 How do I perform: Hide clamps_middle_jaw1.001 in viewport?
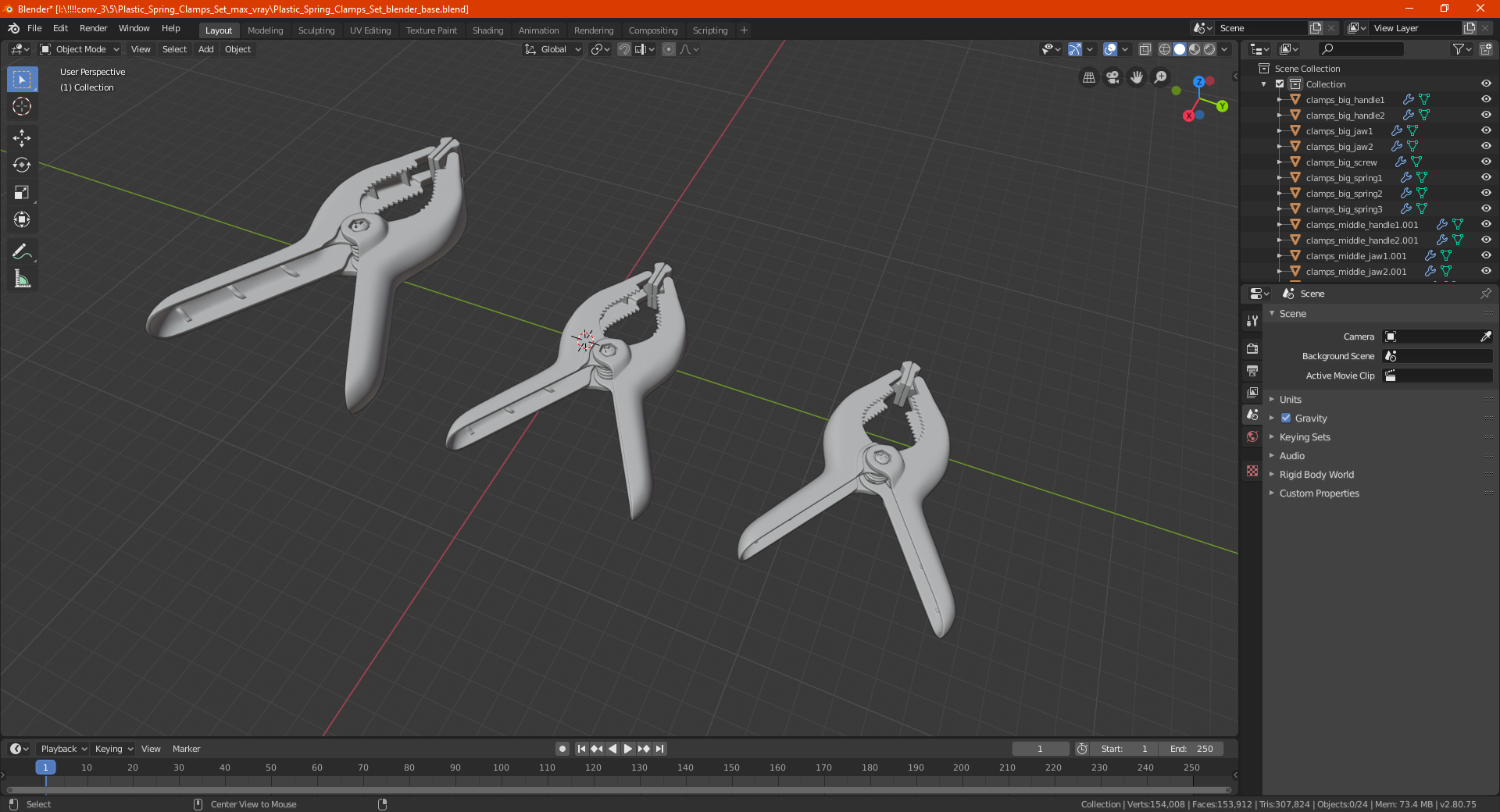point(1486,255)
